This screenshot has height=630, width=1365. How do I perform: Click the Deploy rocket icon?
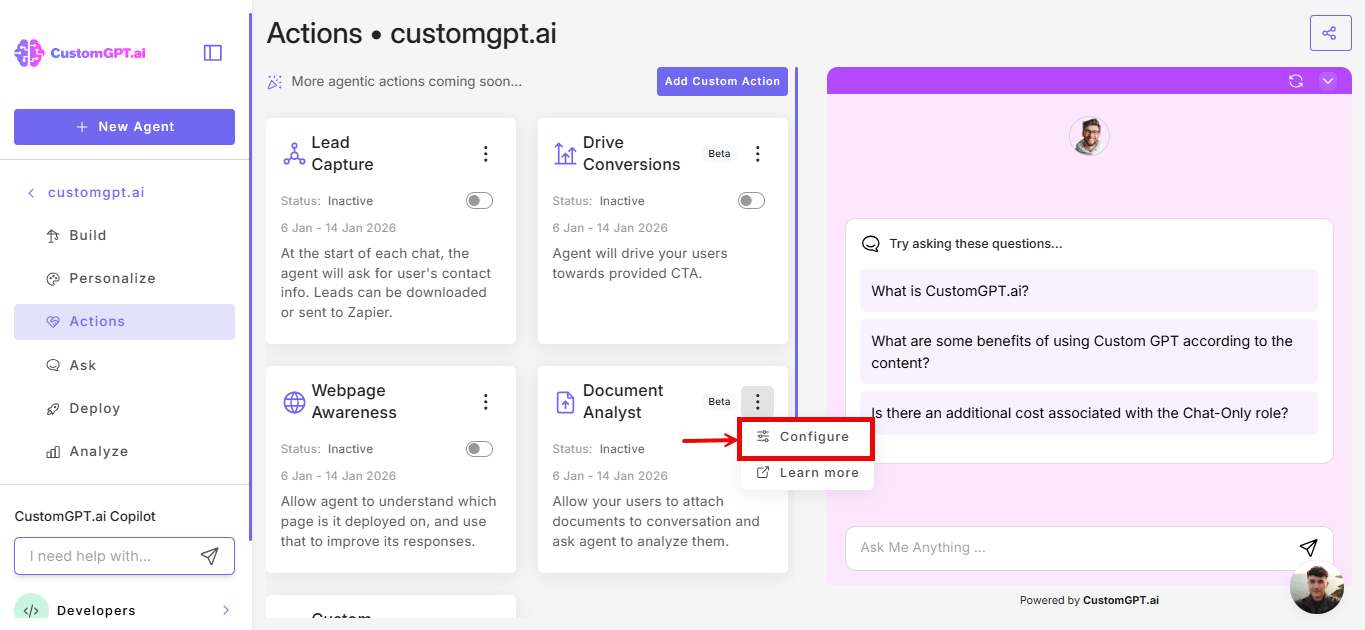53,409
